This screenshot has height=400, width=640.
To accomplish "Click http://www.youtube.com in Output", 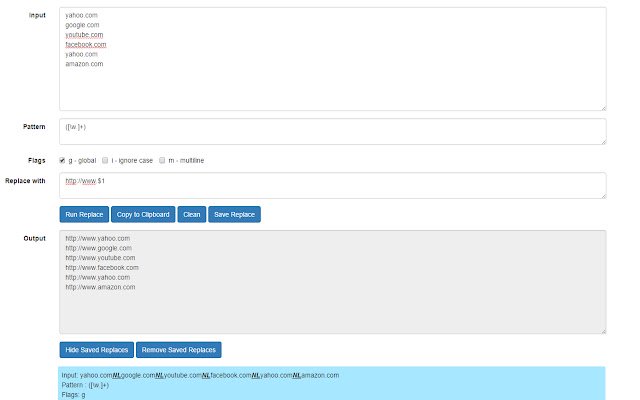I will pos(100,258).
